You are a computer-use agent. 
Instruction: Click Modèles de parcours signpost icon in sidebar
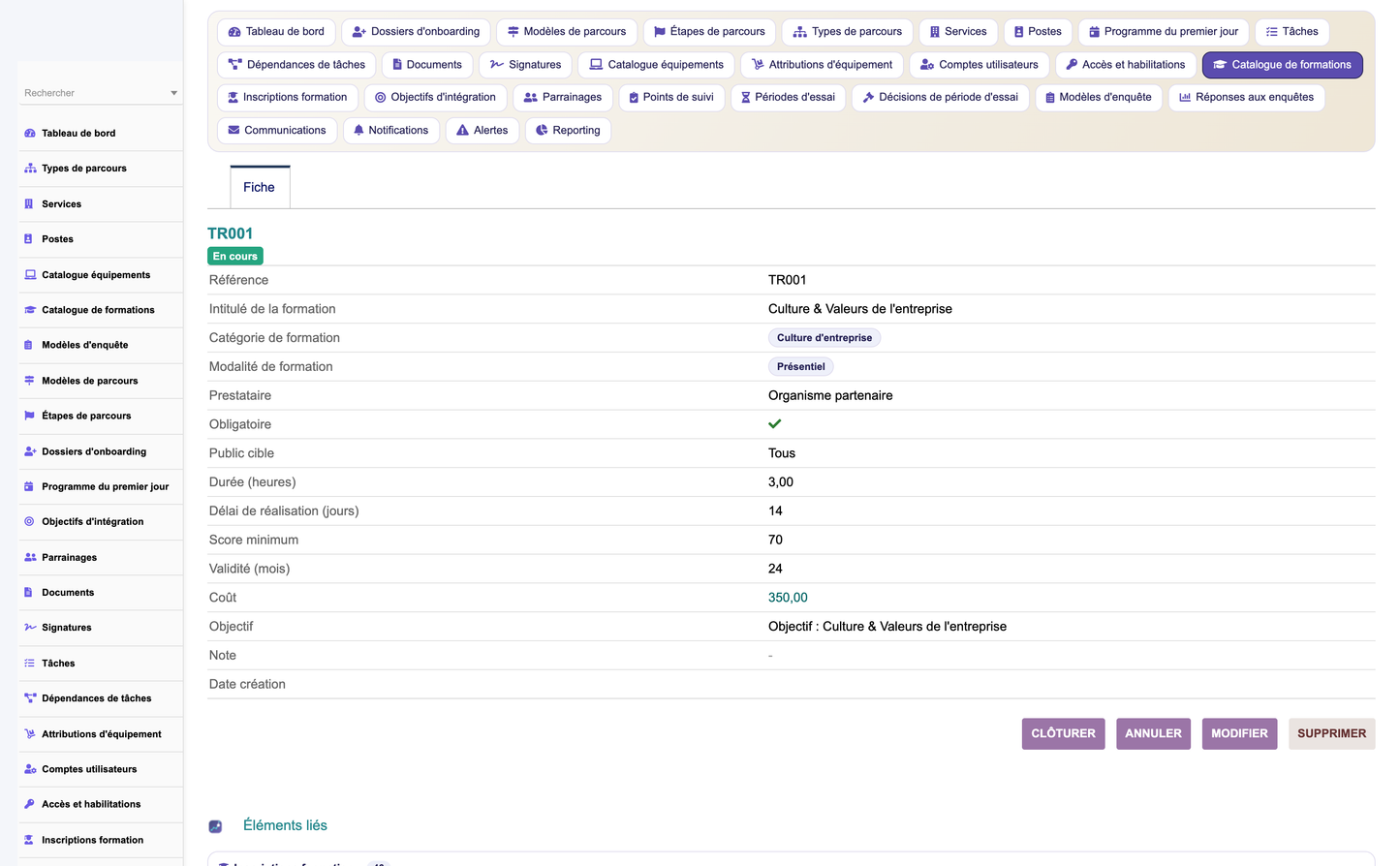pos(29,381)
